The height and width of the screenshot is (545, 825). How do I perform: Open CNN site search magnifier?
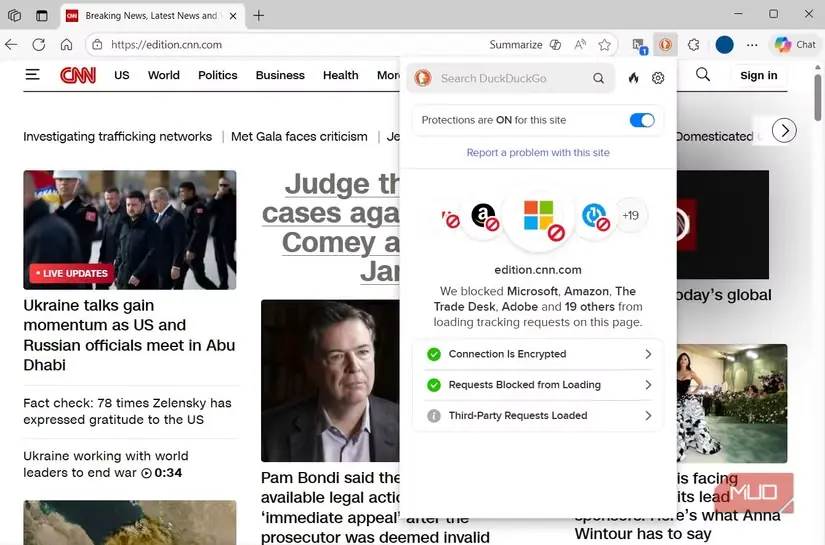(703, 75)
